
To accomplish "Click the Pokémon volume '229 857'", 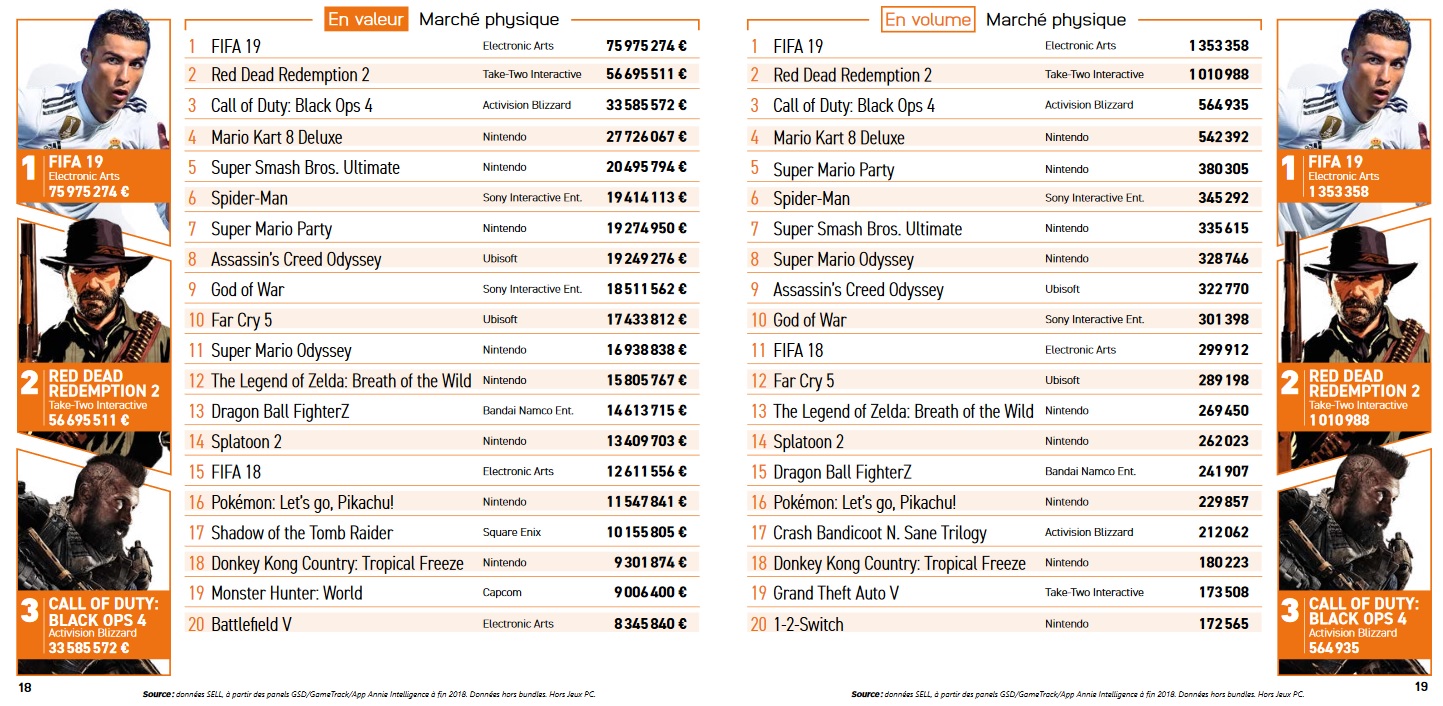I will point(1223,502).
